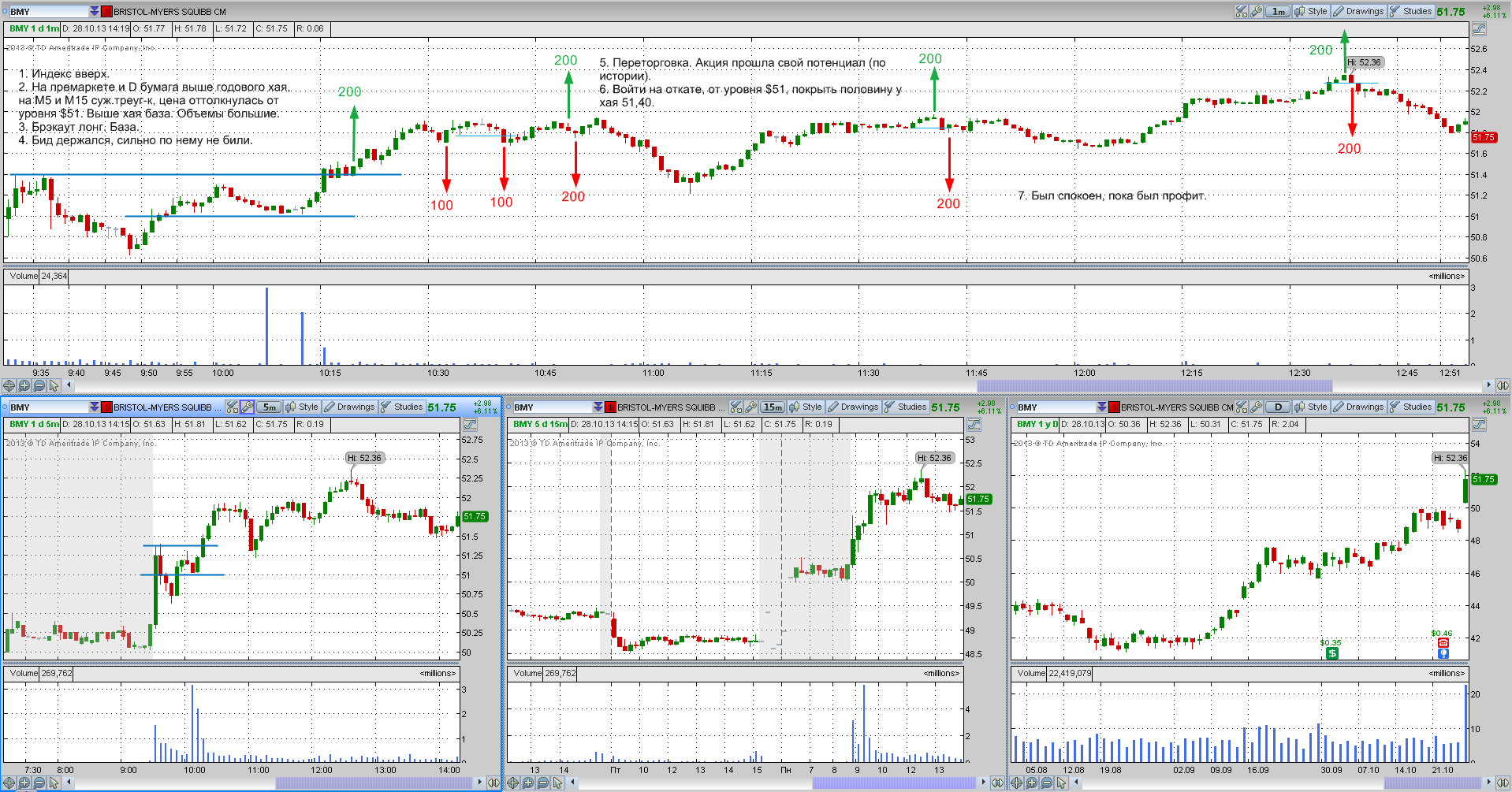Click chart mode curve icon in 15m chart

[x=974, y=424]
